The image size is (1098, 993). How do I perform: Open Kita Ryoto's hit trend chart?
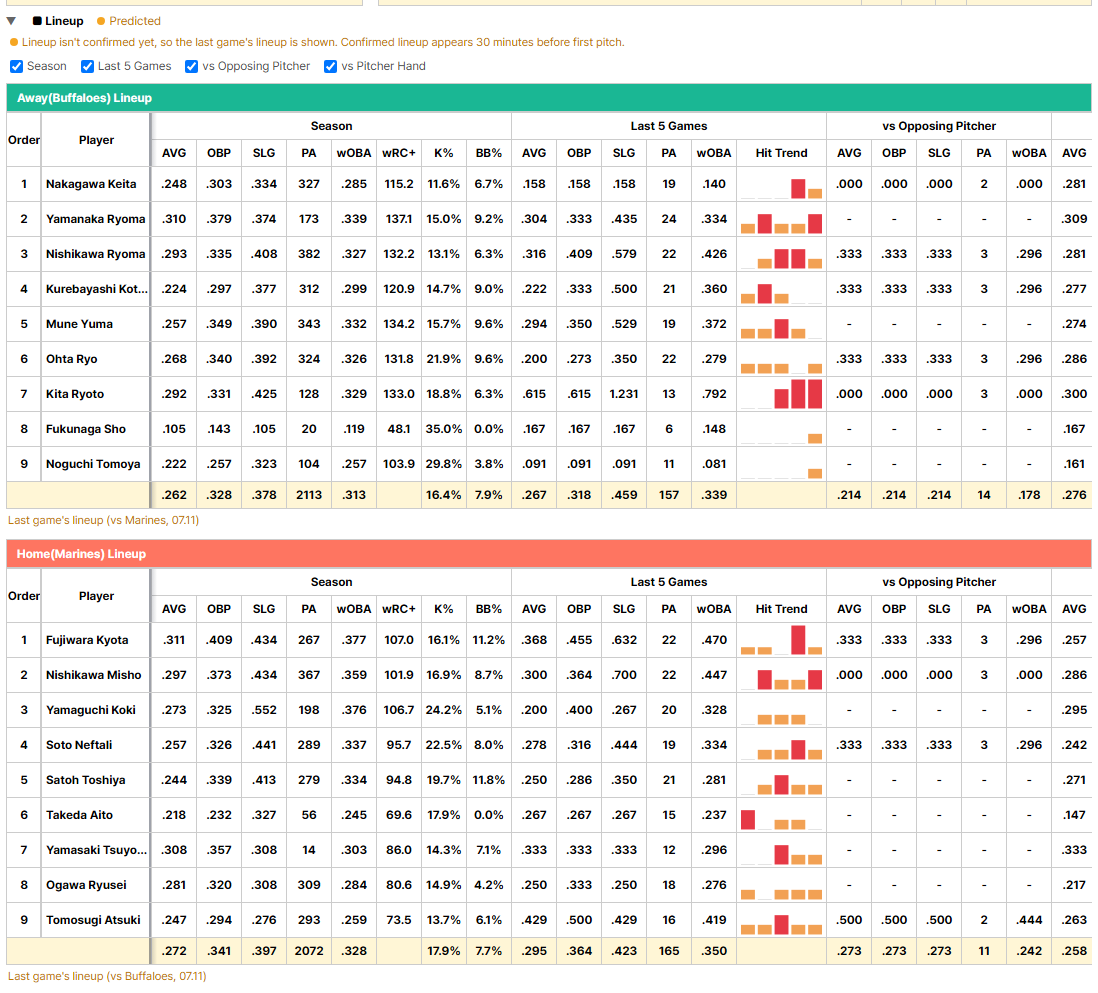781,394
